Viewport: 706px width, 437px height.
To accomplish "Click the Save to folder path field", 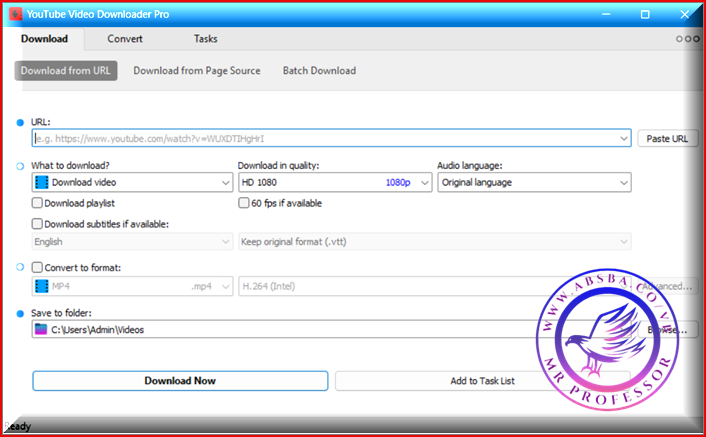I will click(x=333, y=329).
